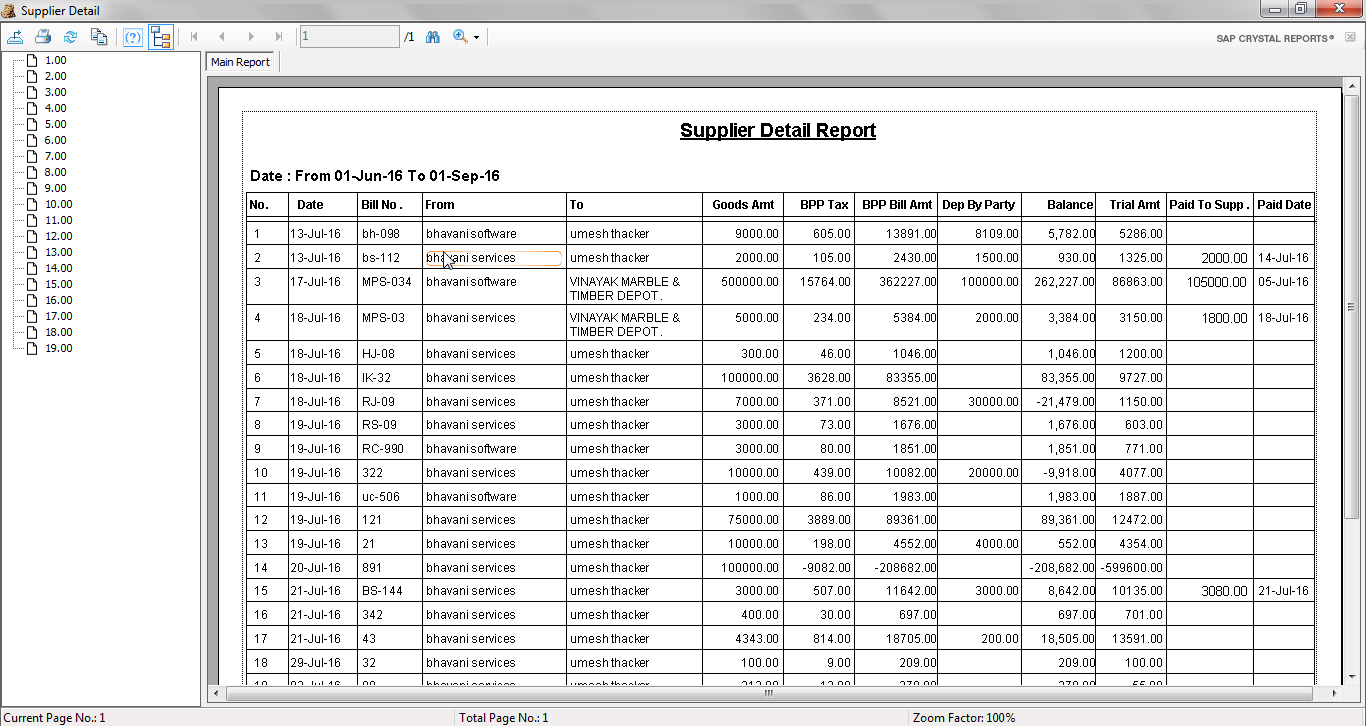Click bill number RC-990 cell
This screenshot has height=726, width=1366.
tap(383, 449)
